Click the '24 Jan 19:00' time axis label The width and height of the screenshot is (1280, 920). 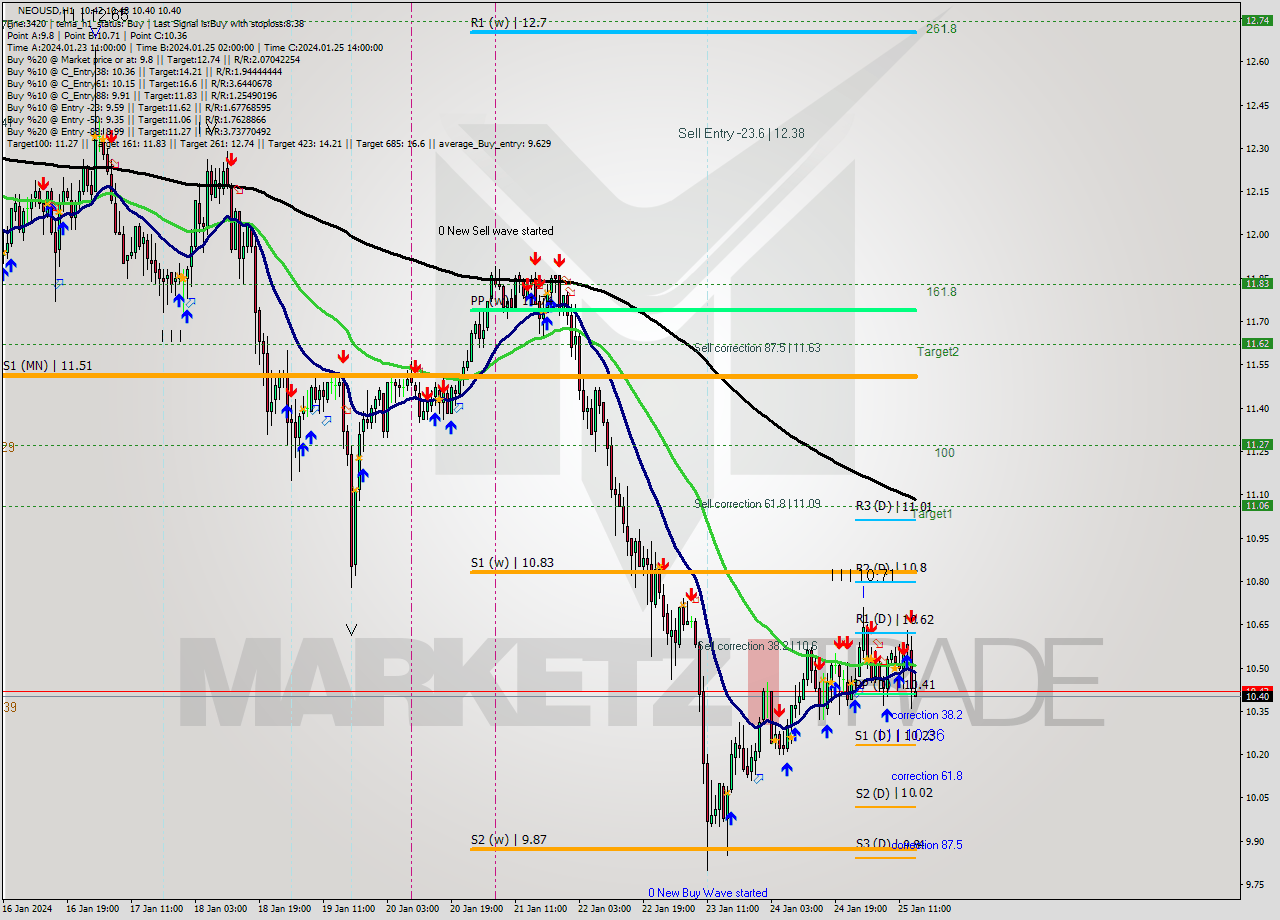pos(861,909)
